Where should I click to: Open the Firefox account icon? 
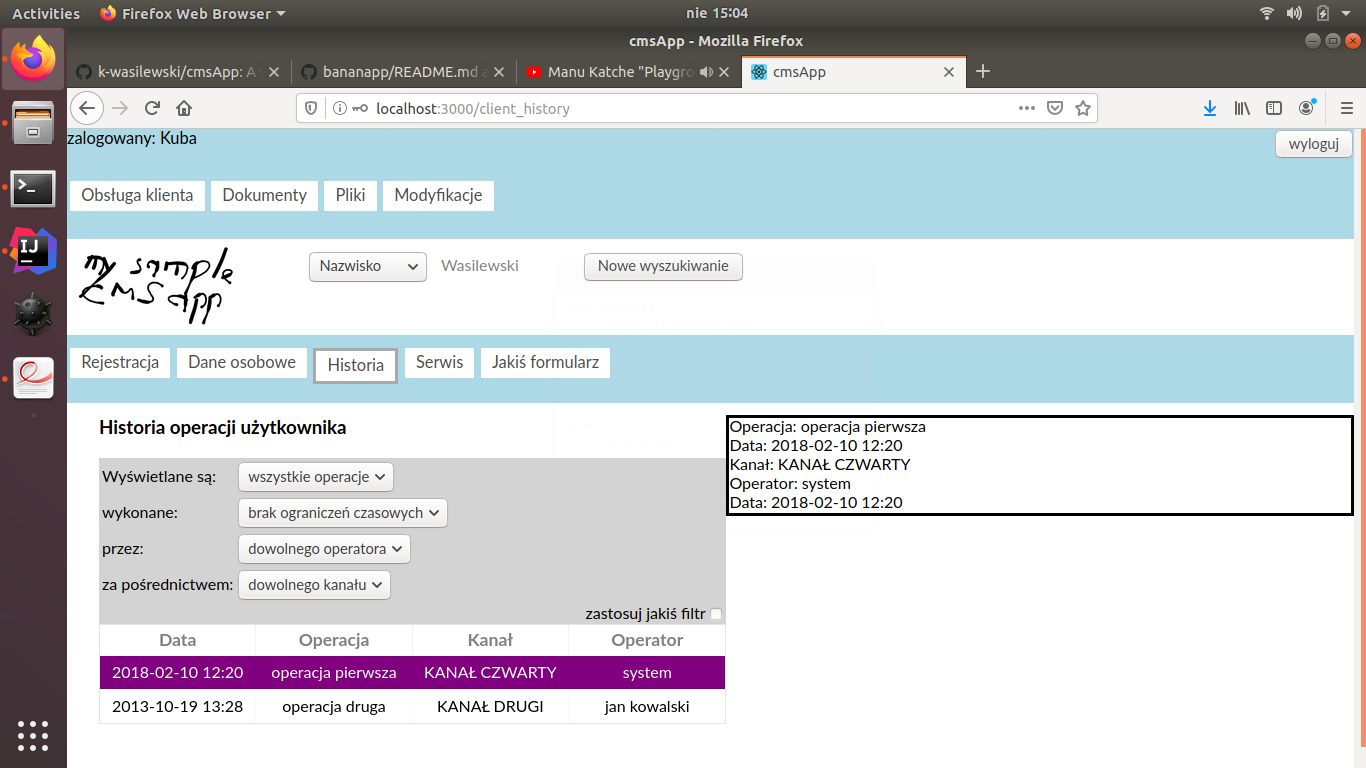coord(1307,108)
